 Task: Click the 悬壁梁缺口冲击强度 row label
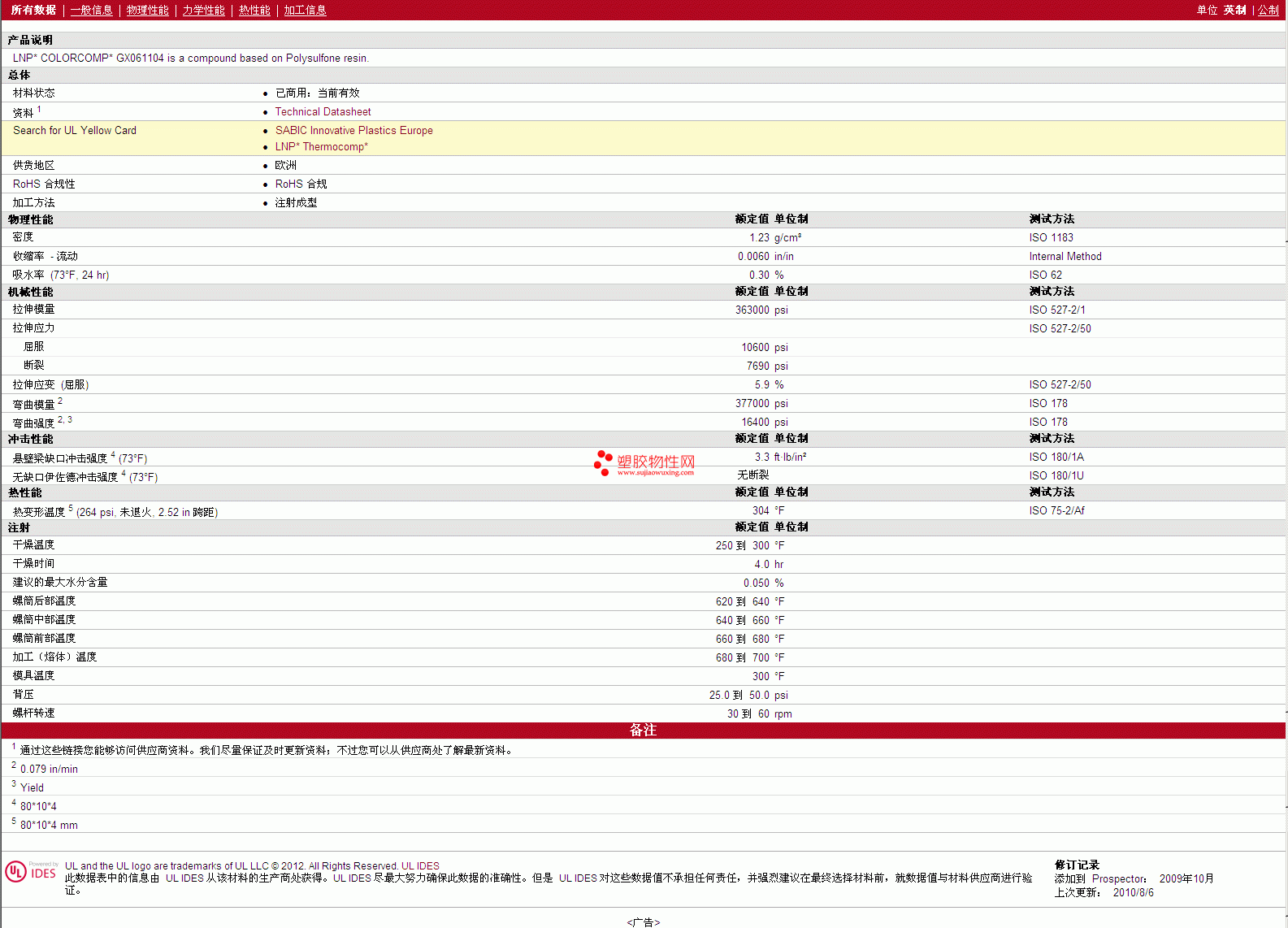[x=59, y=459]
